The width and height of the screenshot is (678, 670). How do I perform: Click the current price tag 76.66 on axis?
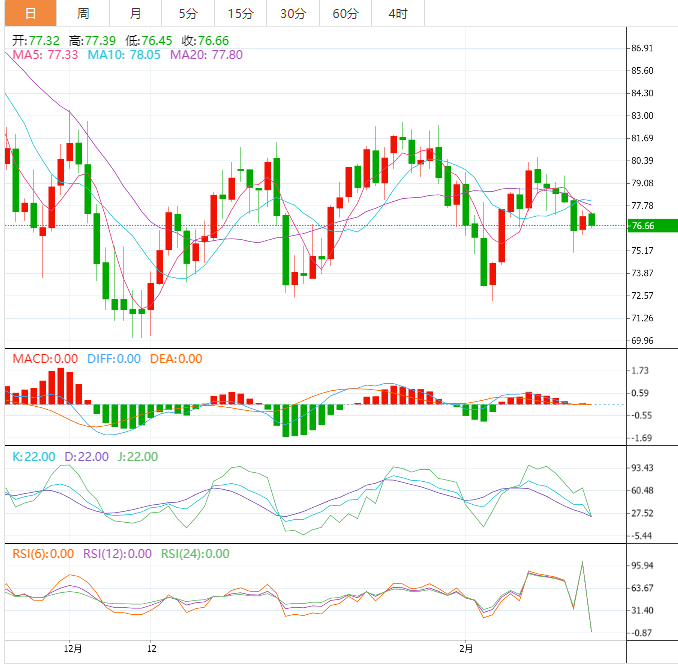tap(642, 227)
